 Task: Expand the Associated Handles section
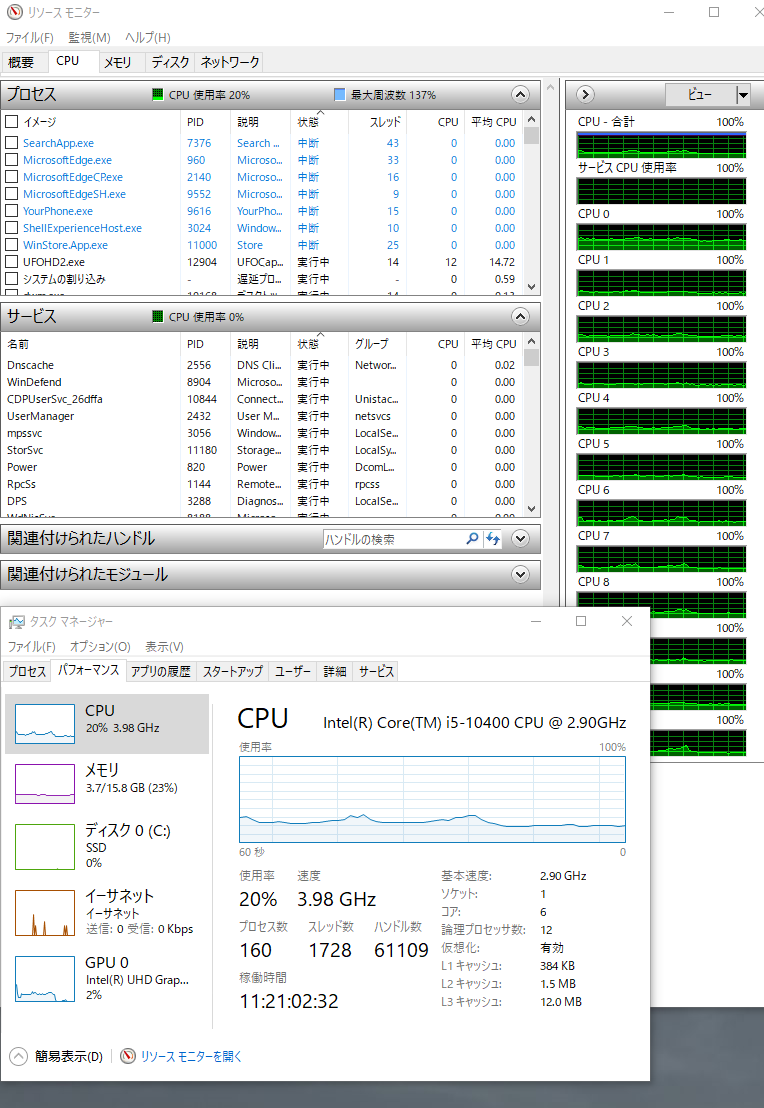click(519, 539)
